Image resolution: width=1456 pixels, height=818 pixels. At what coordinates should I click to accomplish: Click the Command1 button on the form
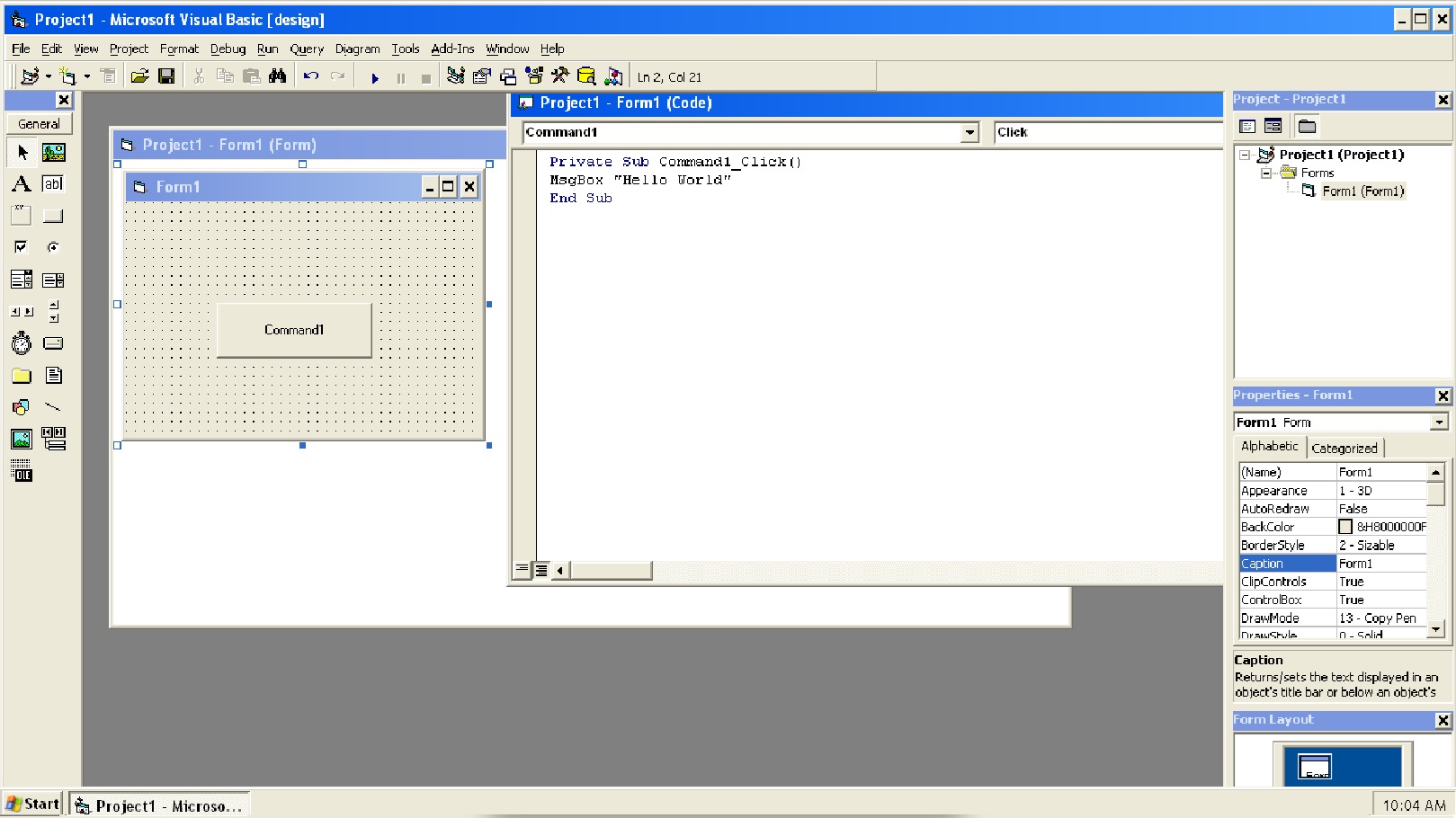[x=294, y=330]
